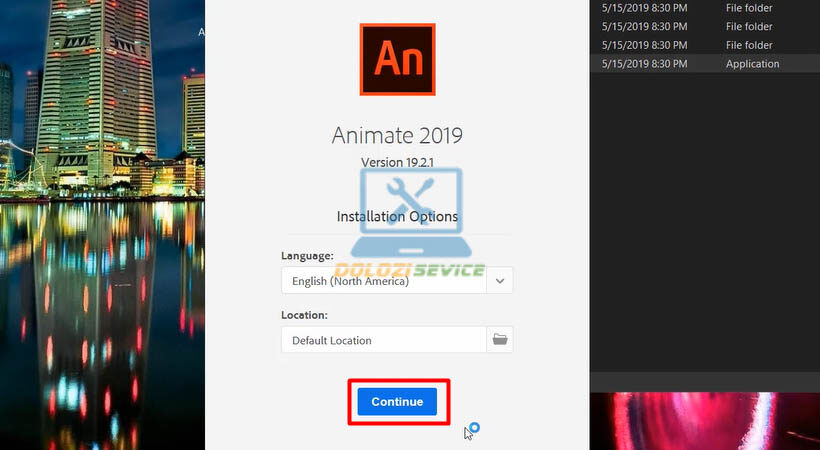Click the Default Location field

coord(384,340)
